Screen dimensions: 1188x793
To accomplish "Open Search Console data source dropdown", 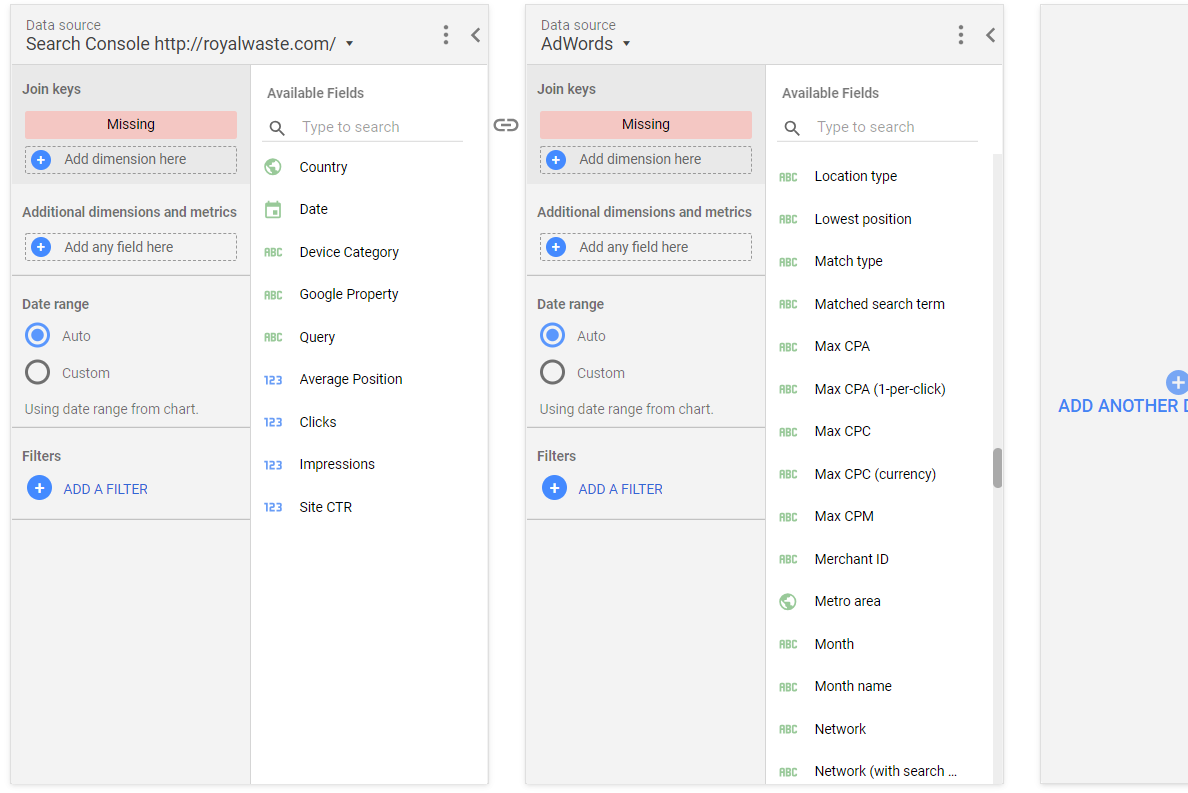I will (349, 44).
